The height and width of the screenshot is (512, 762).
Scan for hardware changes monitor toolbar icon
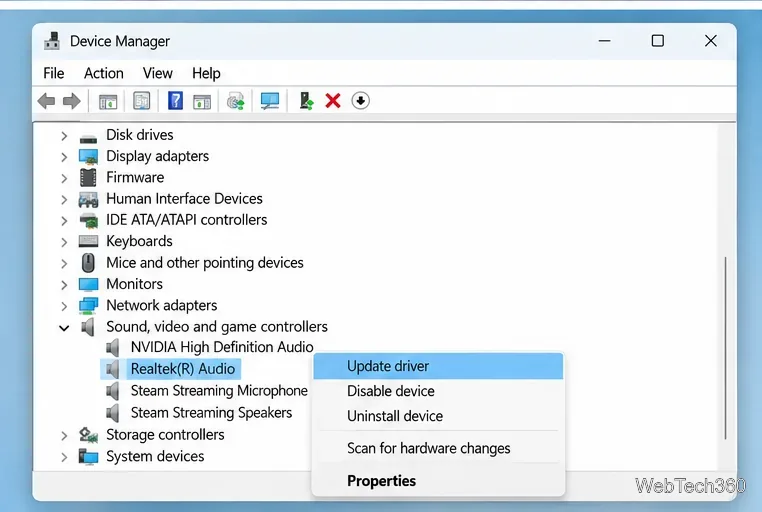(270, 101)
